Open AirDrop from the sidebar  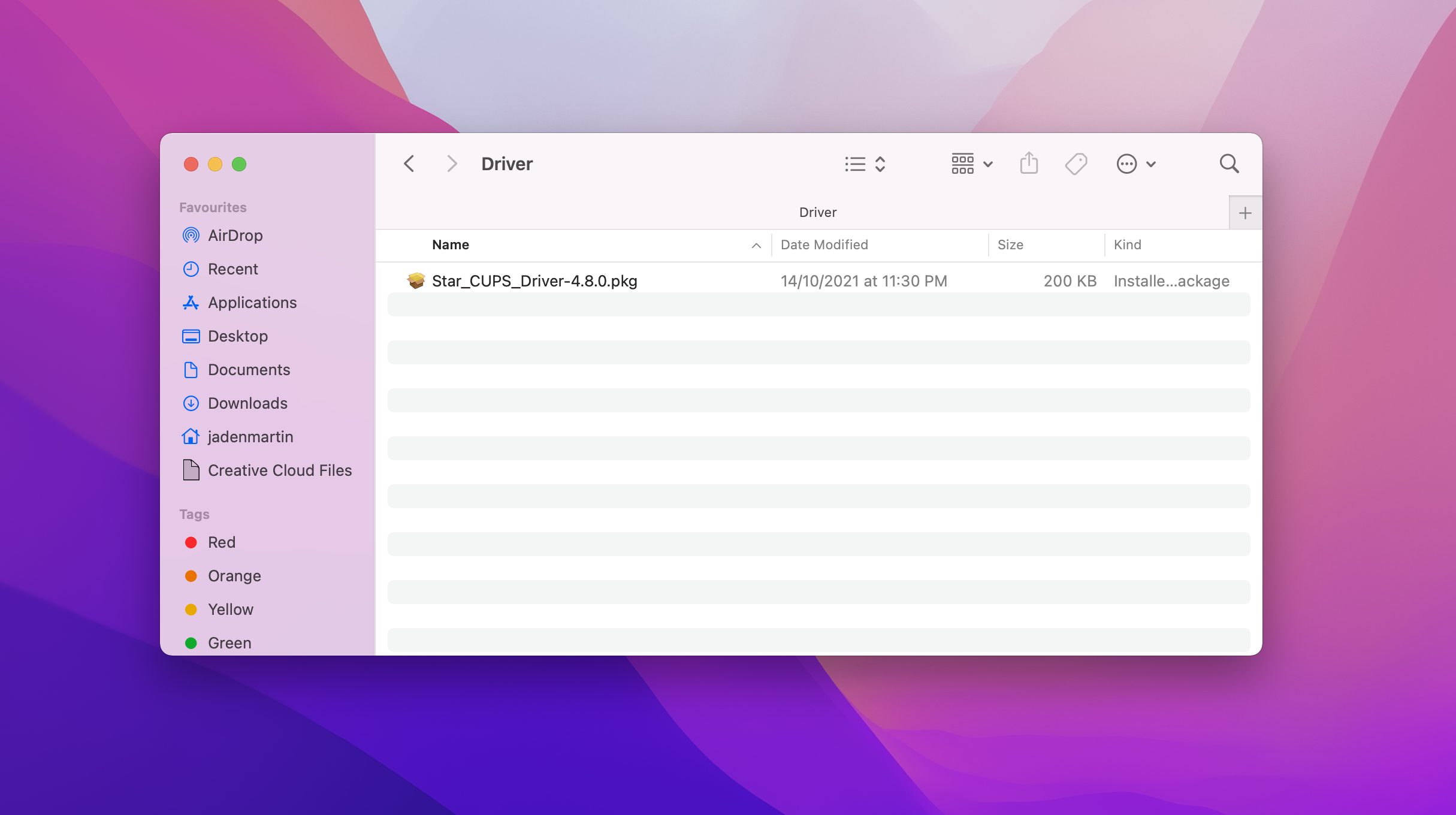(x=236, y=235)
